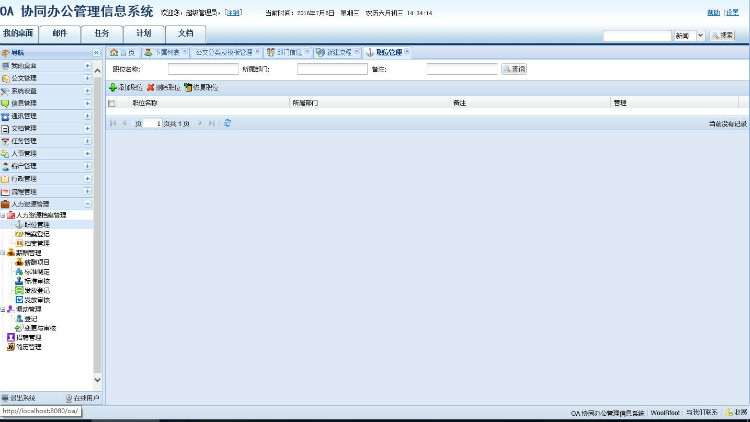Toggle the select-all checkbox in table header

112,103
